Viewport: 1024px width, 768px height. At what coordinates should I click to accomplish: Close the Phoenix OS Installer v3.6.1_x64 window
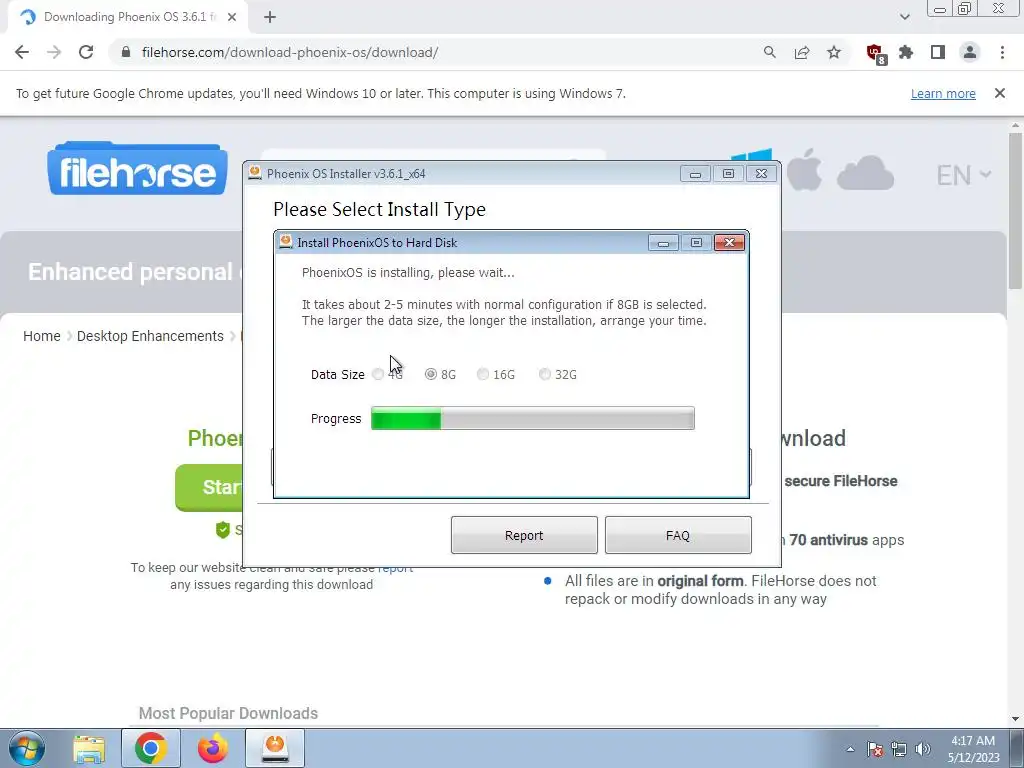click(x=761, y=174)
